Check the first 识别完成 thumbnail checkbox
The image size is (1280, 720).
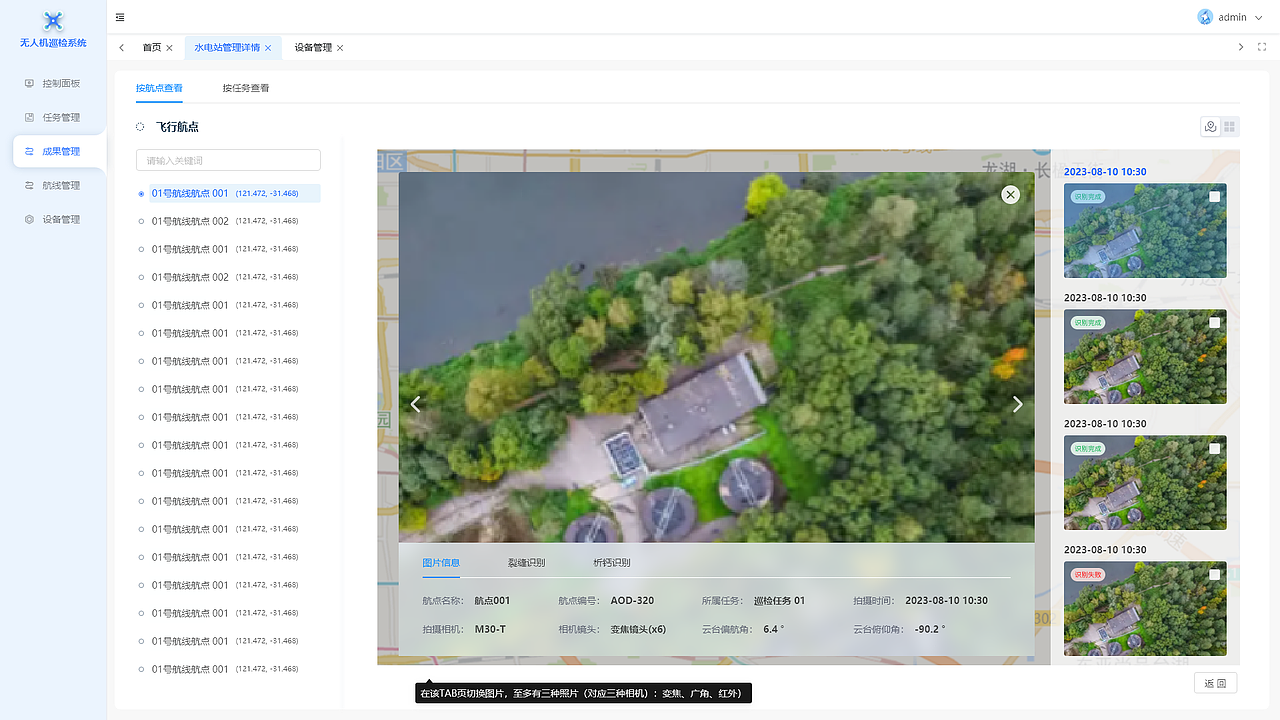coord(1214,197)
